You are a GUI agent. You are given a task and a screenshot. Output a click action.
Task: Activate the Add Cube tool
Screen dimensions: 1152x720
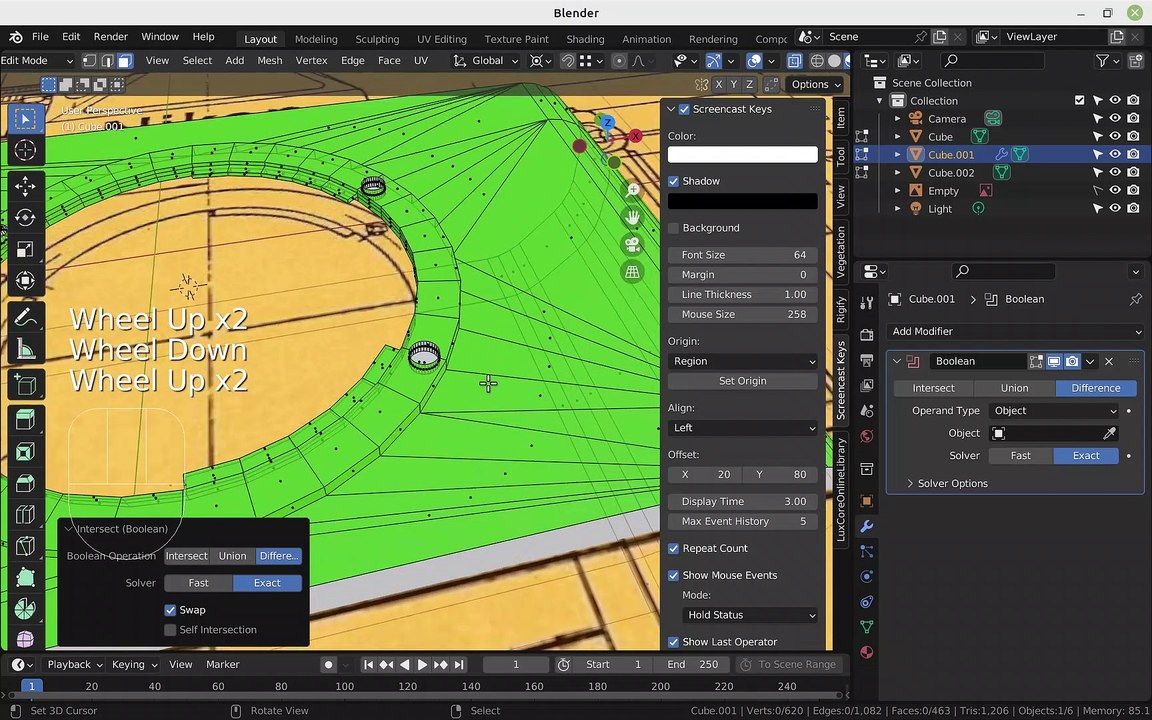[25, 385]
